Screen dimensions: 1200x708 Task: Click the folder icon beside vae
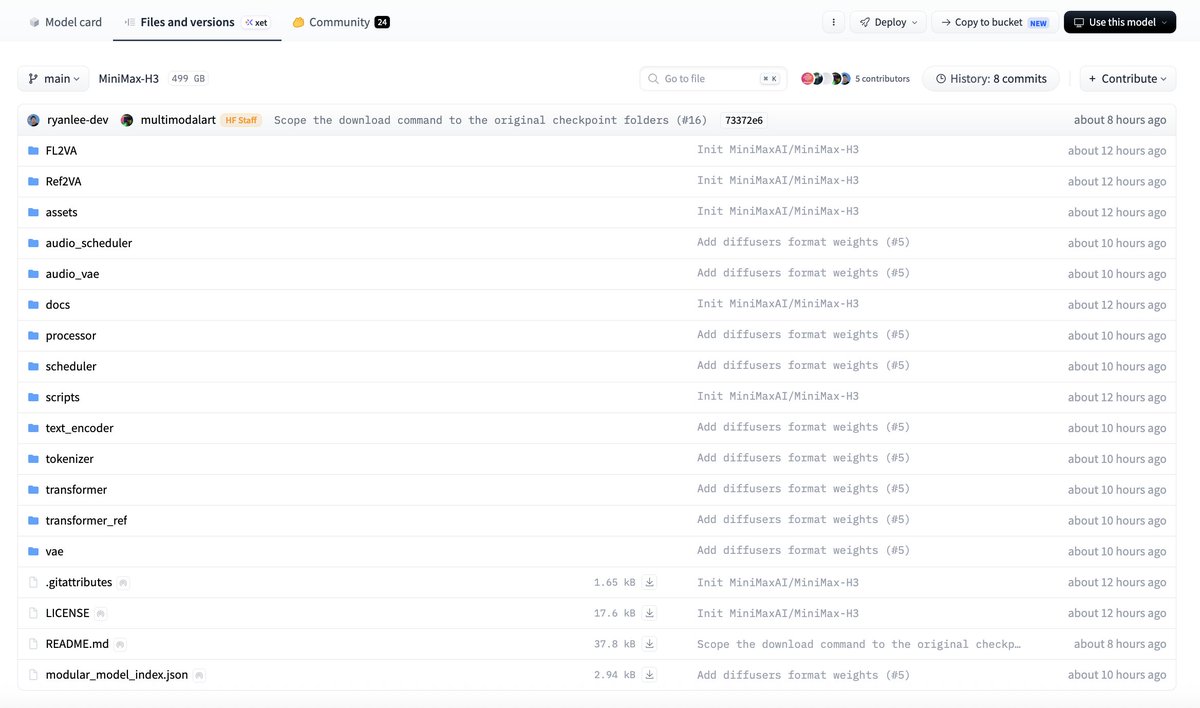(x=33, y=552)
